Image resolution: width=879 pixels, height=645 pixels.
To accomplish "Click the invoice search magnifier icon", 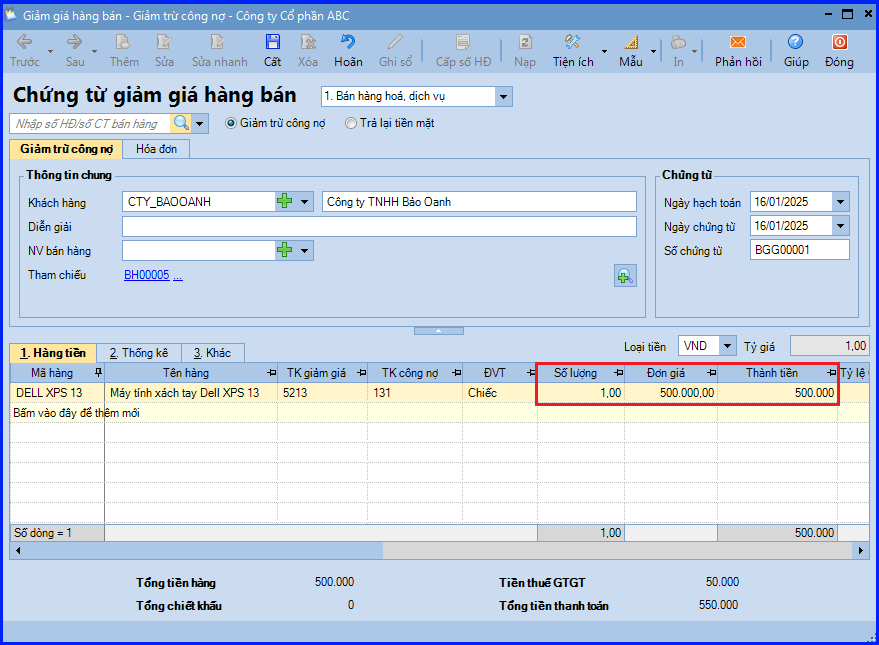I will (x=181, y=123).
